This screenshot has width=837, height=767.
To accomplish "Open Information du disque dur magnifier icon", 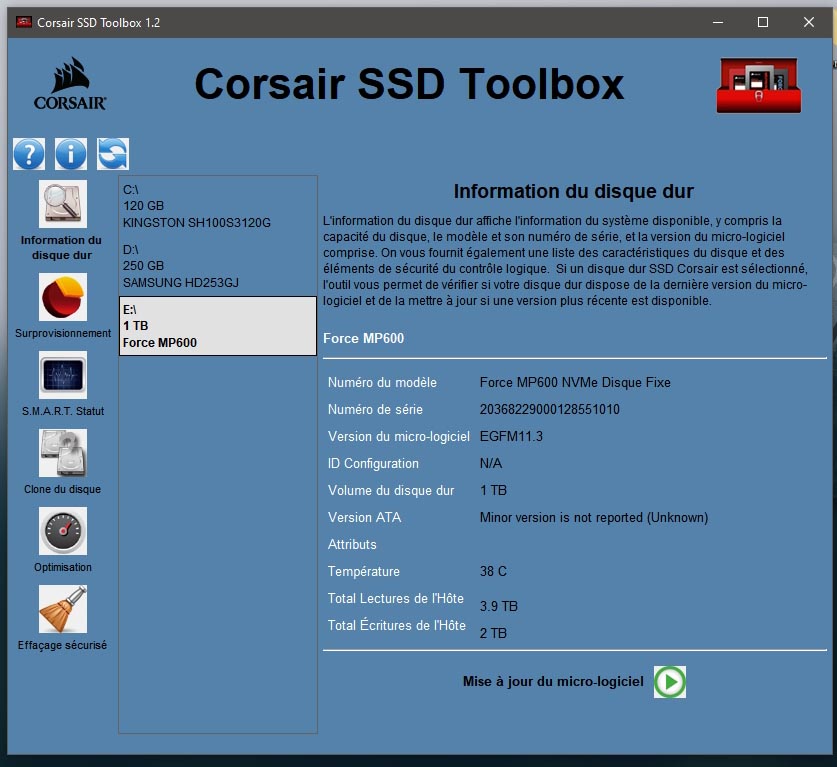I will (62, 204).
